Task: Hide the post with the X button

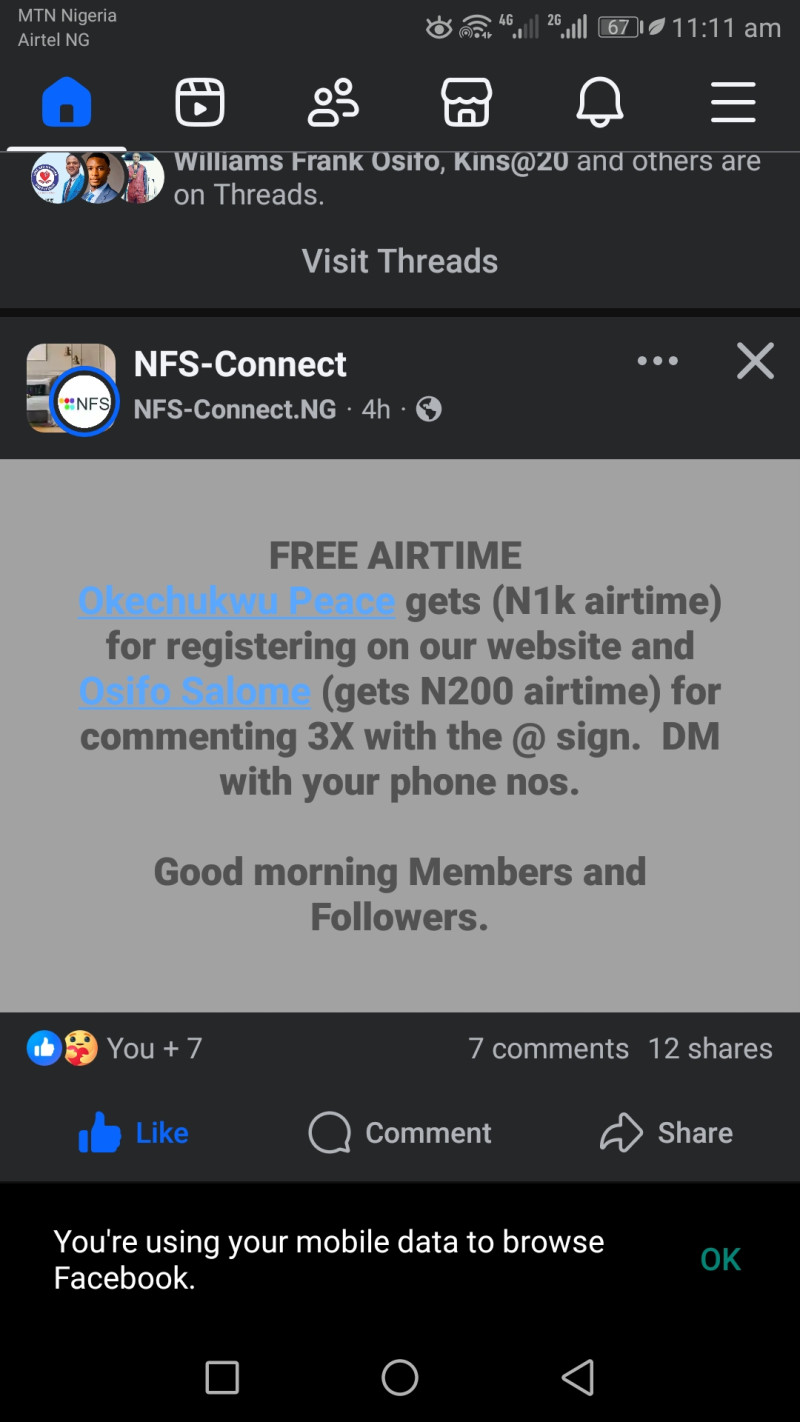Action: 755,361
